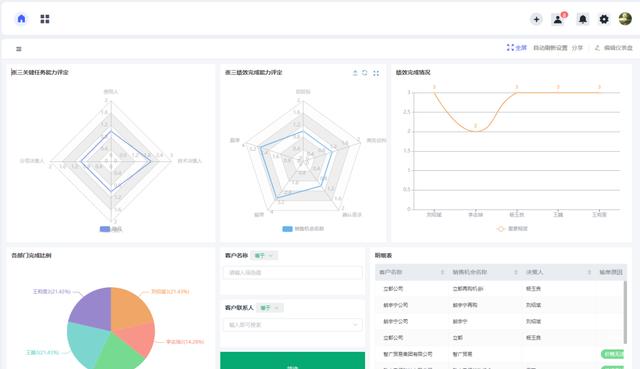Open the notifications bell
The width and height of the screenshot is (640, 369).
coord(582,19)
